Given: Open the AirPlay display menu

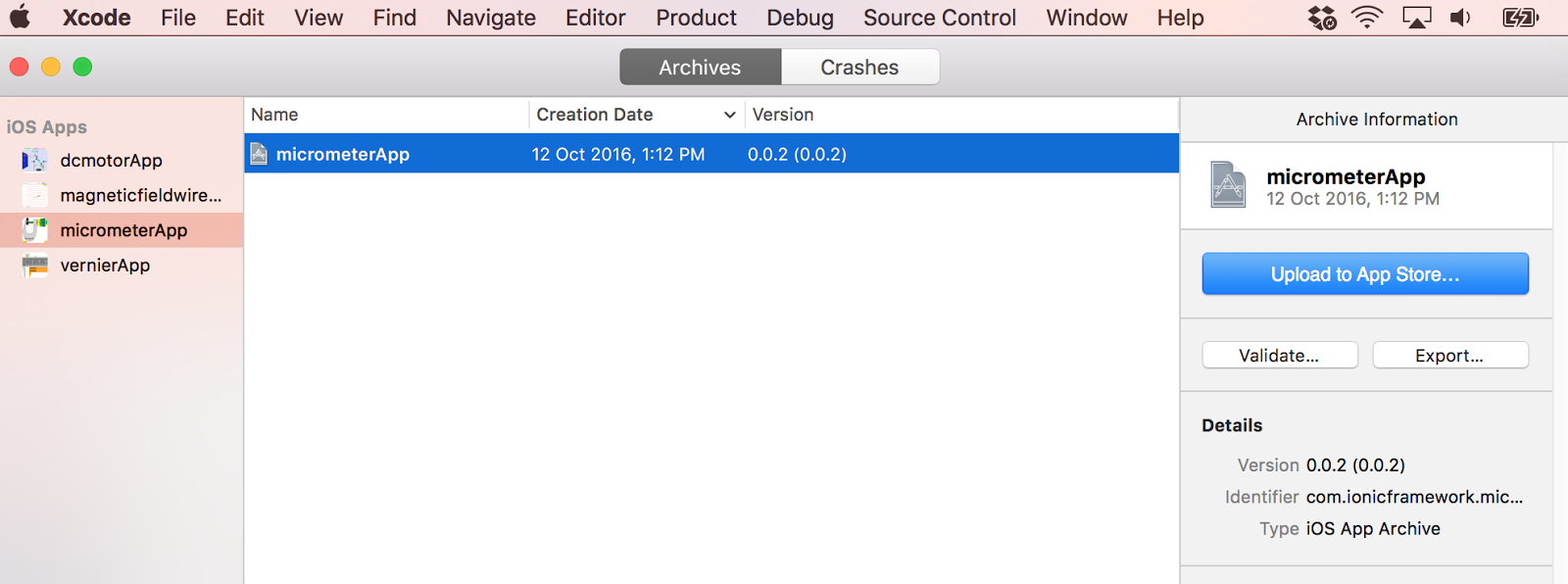Looking at the screenshot, I should click(1416, 18).
